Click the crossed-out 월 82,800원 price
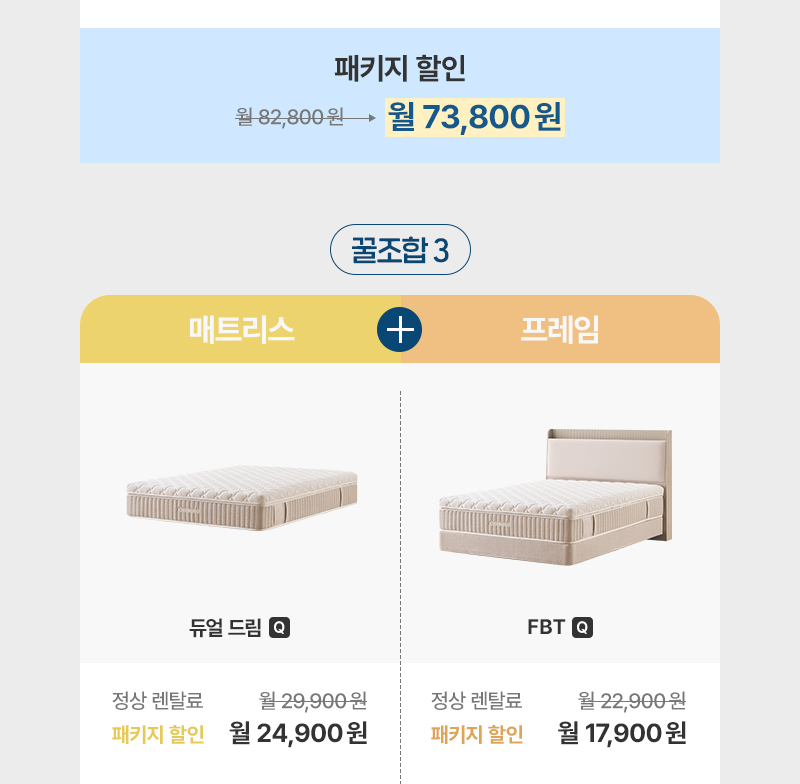Image resolution: width=800 pixels, height=784 pixels. [290, 117]
